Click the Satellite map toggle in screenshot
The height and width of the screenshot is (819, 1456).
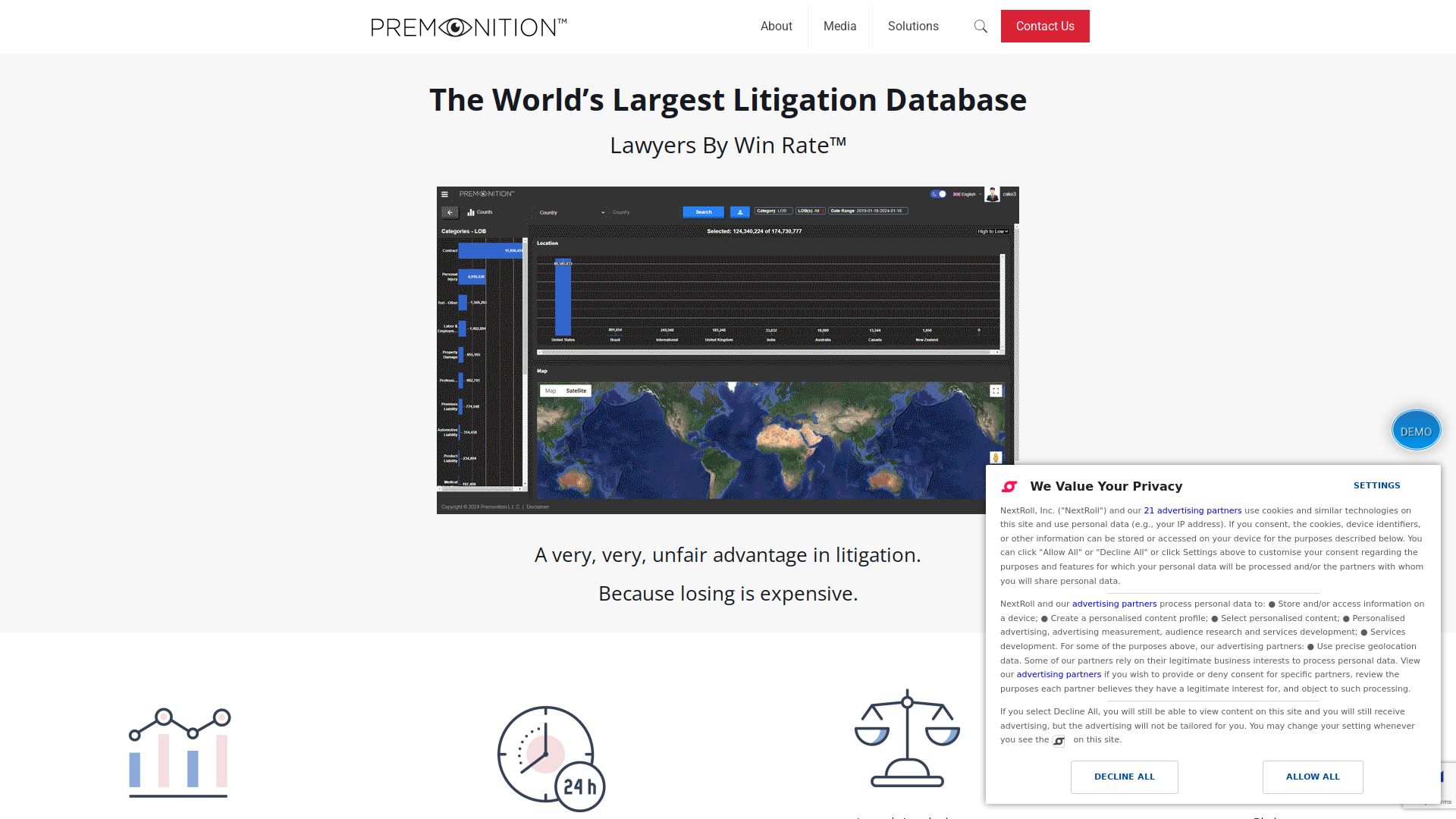coord(576,391)
